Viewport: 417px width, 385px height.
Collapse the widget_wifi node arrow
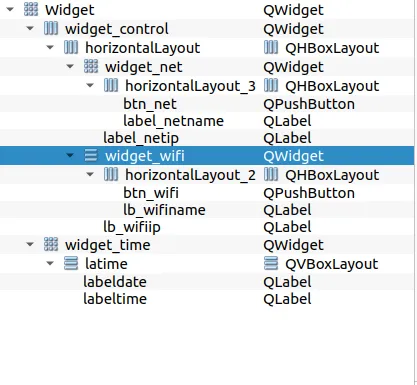[70, 155]
